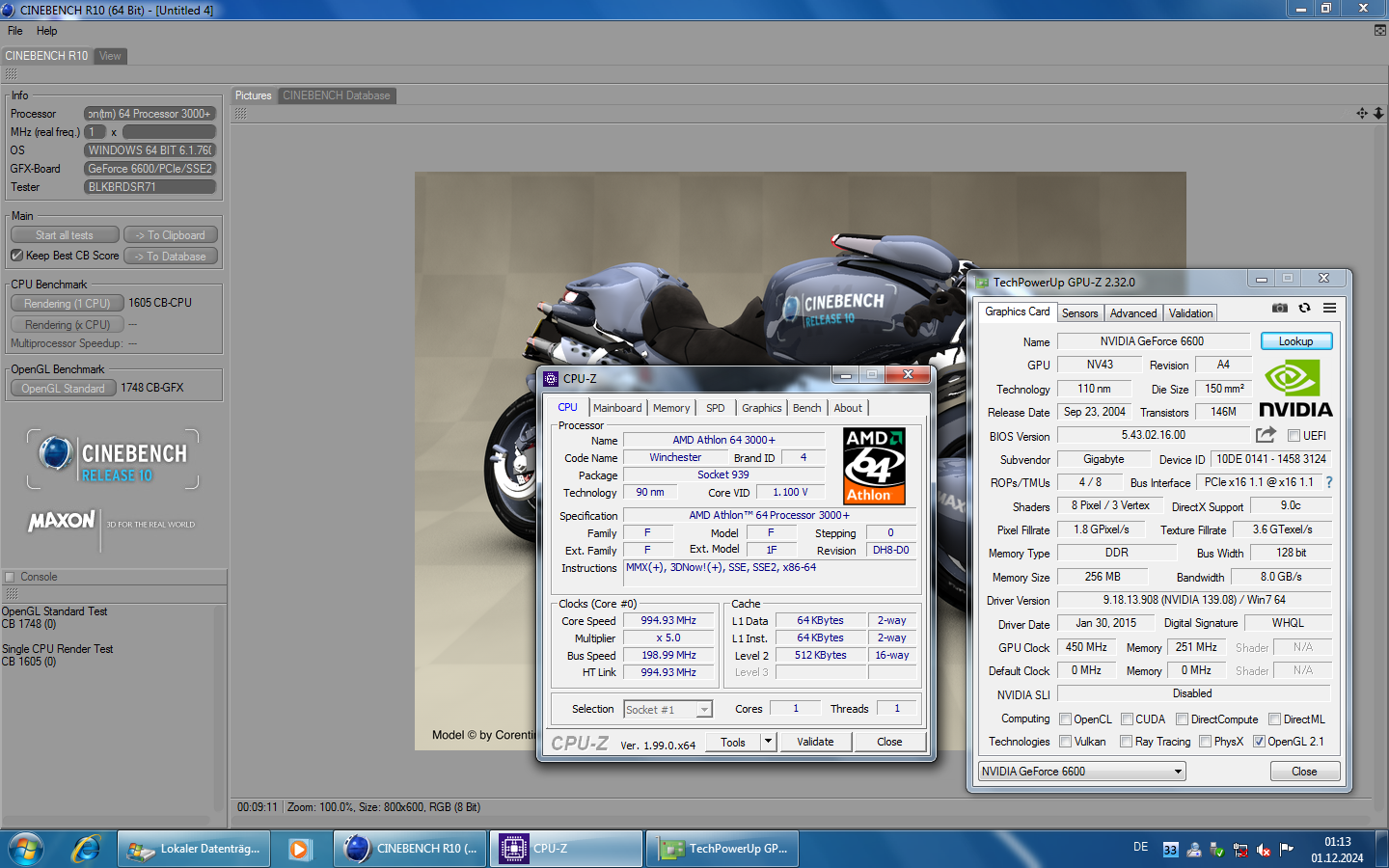Open the GPU-Z hamburger menu icon

click(x=1329, y=309)
